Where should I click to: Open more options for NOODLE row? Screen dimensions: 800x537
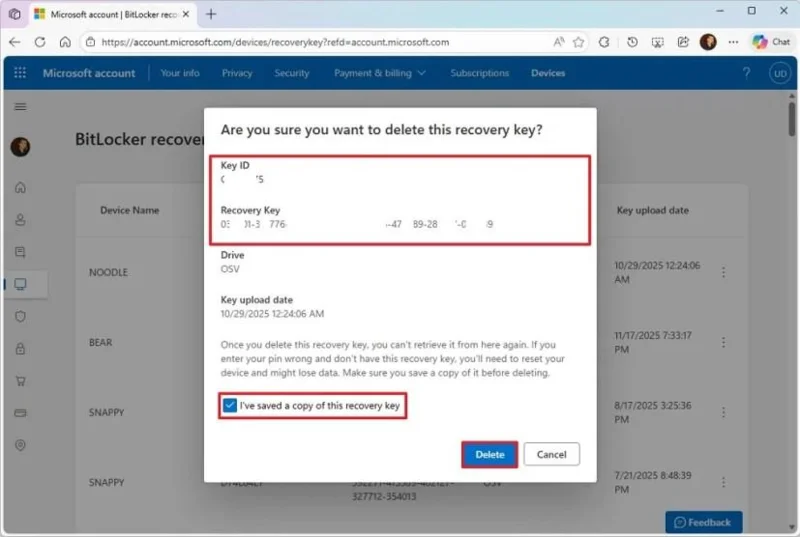723,272
